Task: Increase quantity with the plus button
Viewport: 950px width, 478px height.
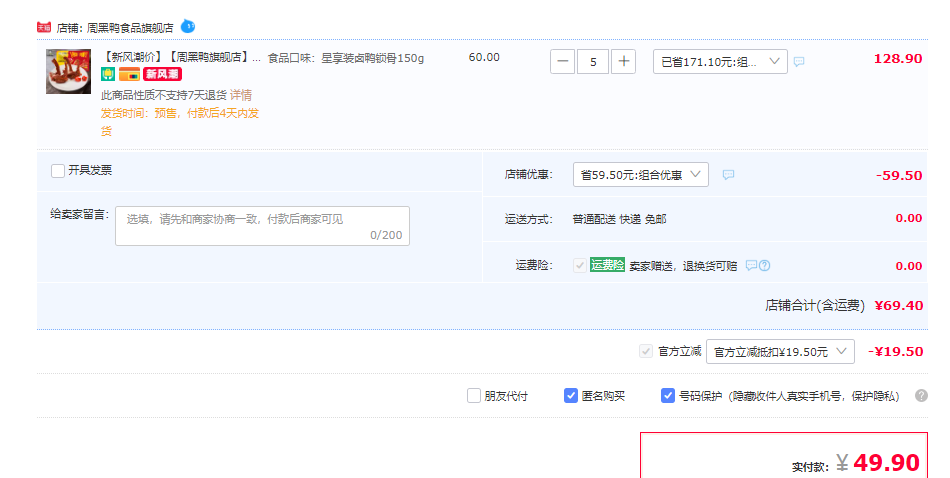Action: [x=623, y=61]
